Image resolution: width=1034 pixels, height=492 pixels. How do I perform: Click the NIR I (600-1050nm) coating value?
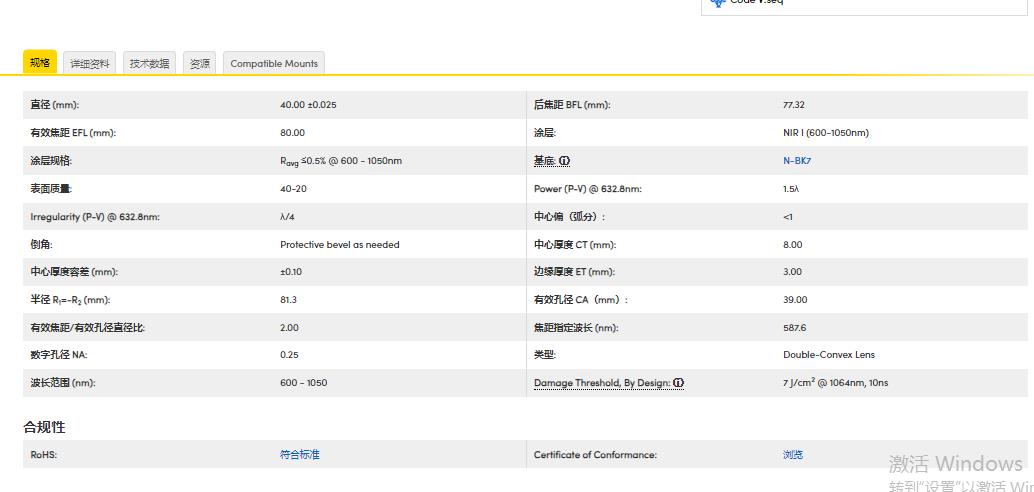(x=825, y=133)
